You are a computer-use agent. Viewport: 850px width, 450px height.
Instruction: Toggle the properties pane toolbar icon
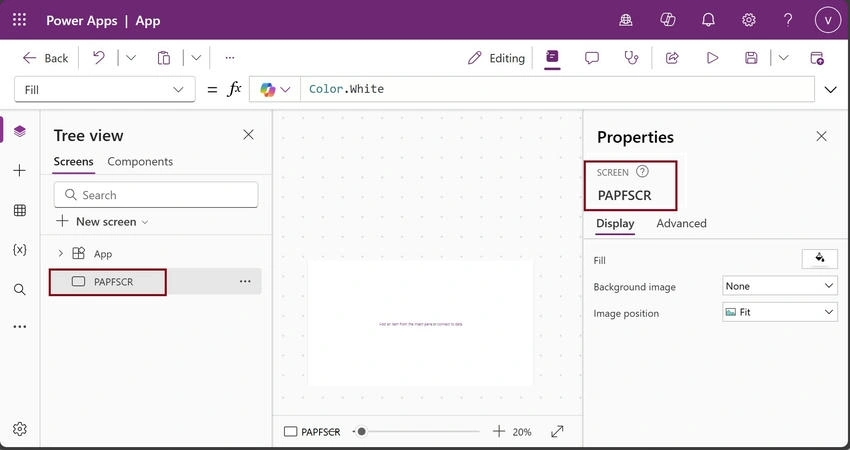[x=552, y=57]
